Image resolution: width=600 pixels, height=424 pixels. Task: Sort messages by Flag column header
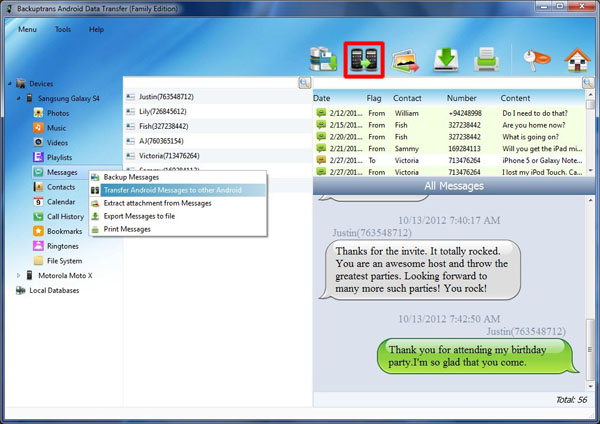click(x=374, y=98)
